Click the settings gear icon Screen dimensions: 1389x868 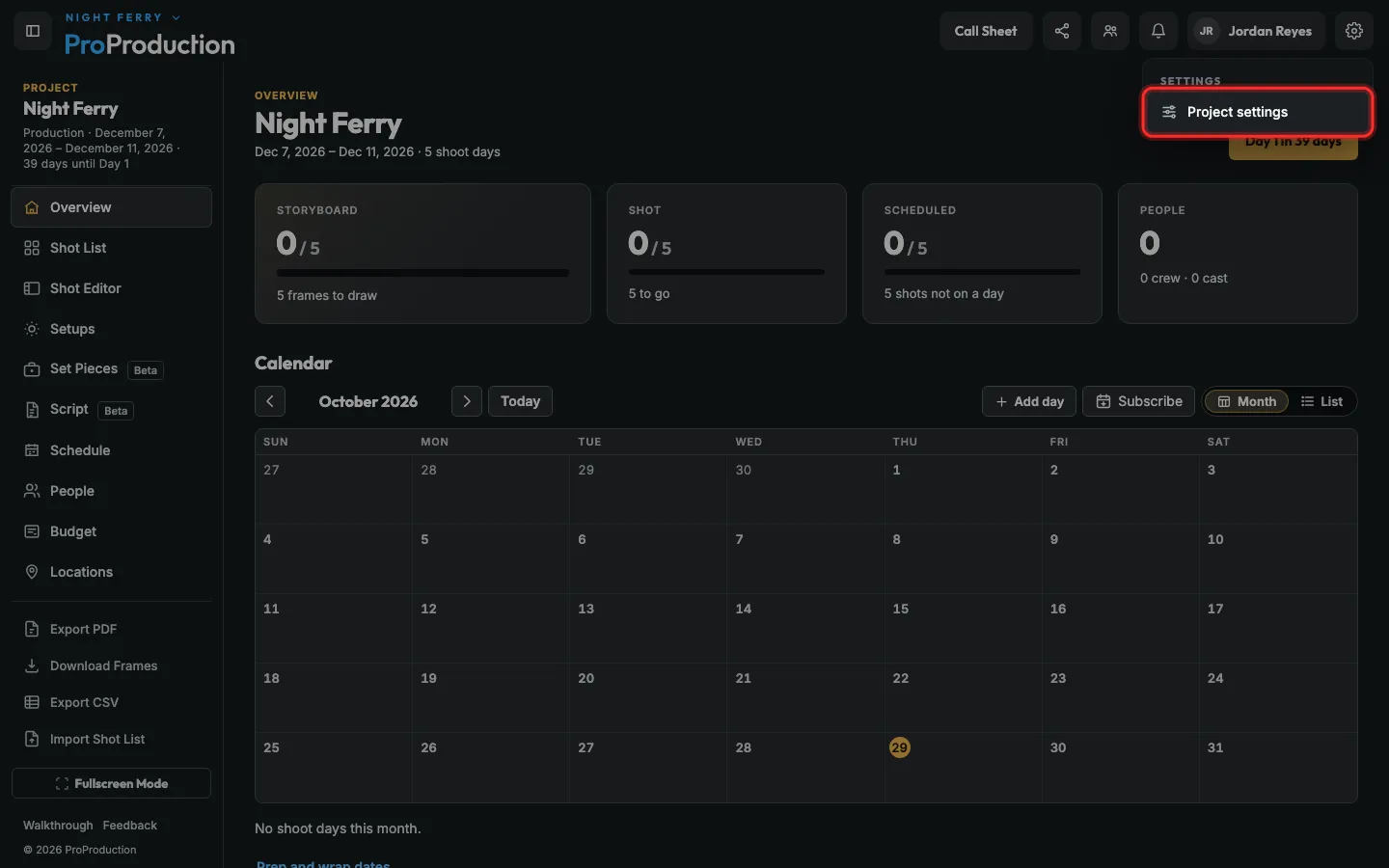coord(1354,31)
